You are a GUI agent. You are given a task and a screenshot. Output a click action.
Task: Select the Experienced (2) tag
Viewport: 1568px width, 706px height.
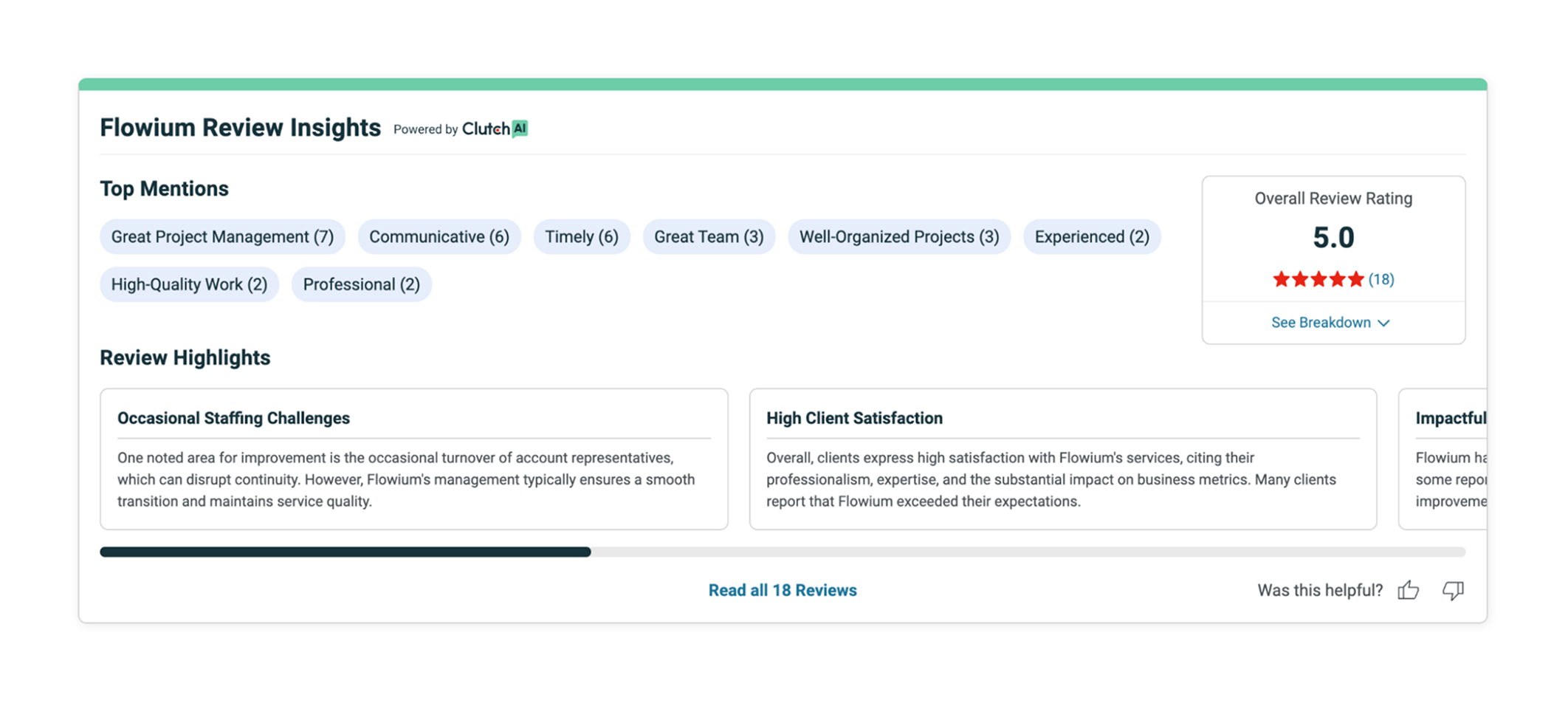click(x=1092, y=236)
